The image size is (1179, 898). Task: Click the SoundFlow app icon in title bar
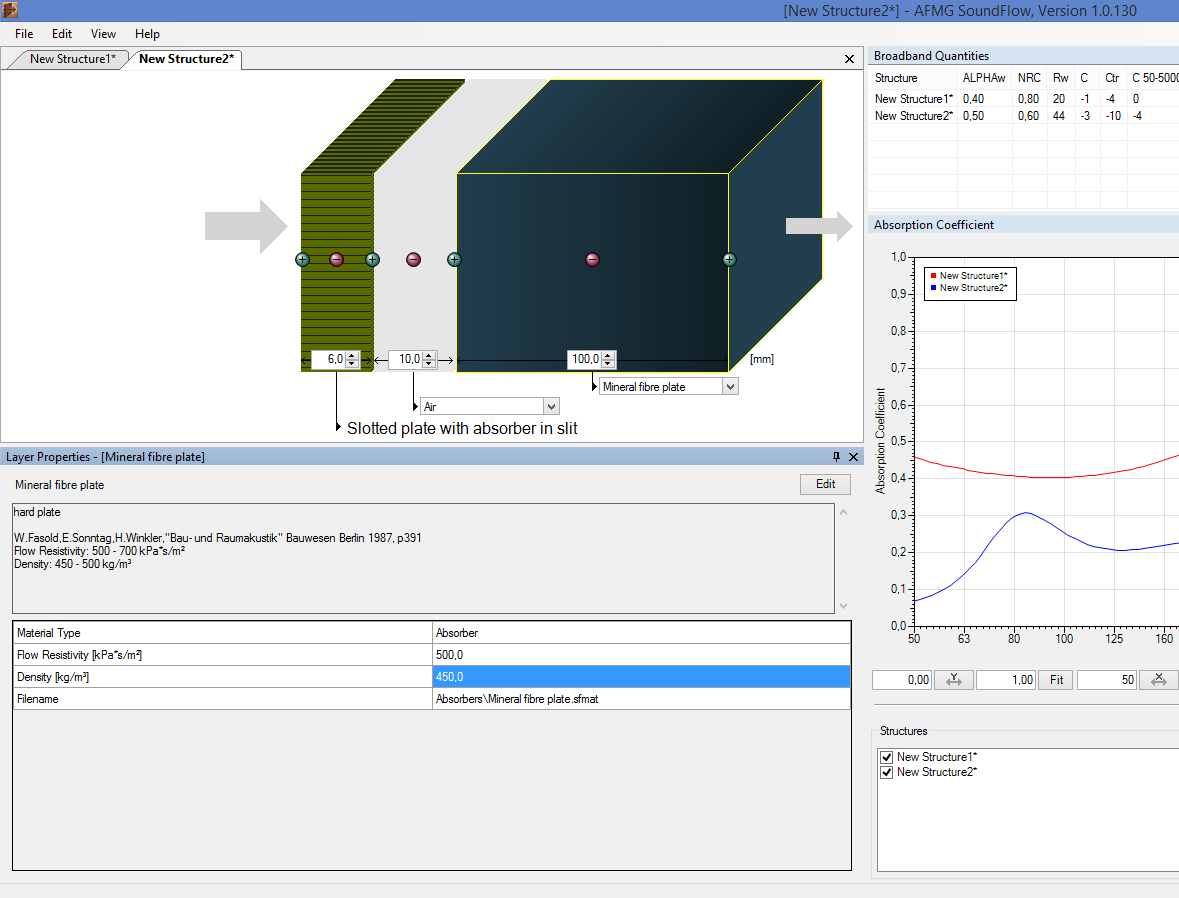click(10, 10)
